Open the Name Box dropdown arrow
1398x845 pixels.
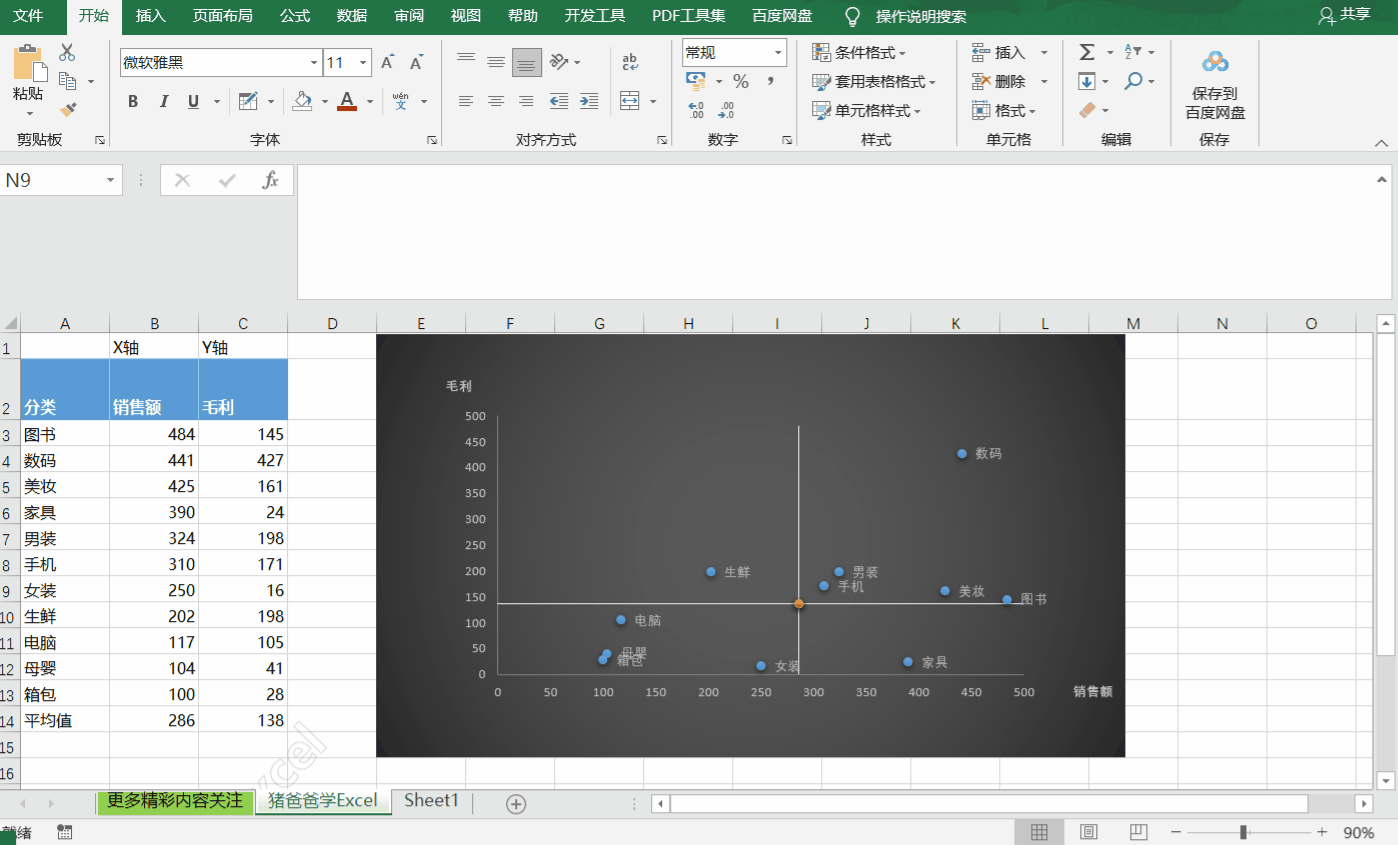click(x=110, y=180)
